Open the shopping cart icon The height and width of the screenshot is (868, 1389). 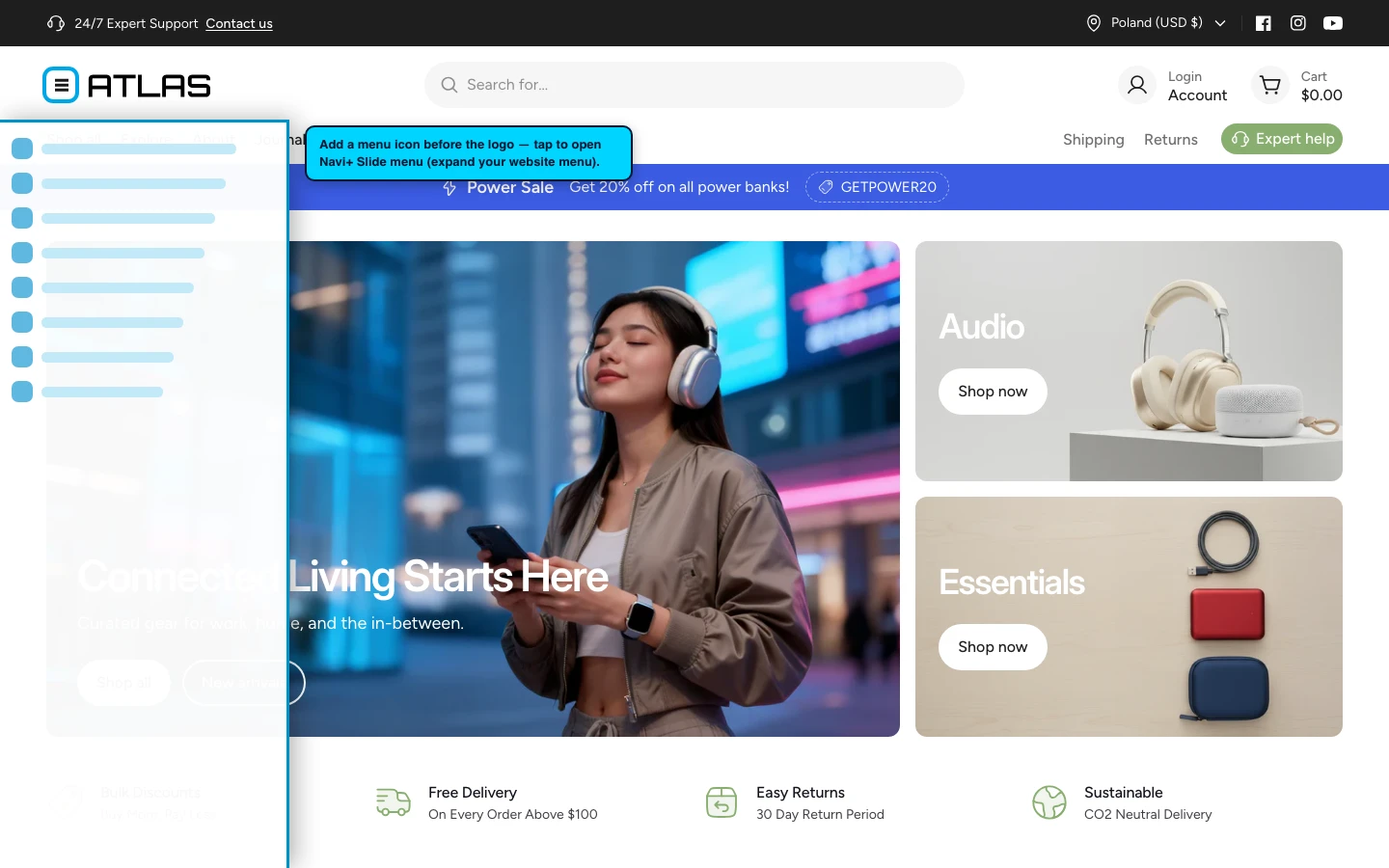click(x=1270, y=85)
